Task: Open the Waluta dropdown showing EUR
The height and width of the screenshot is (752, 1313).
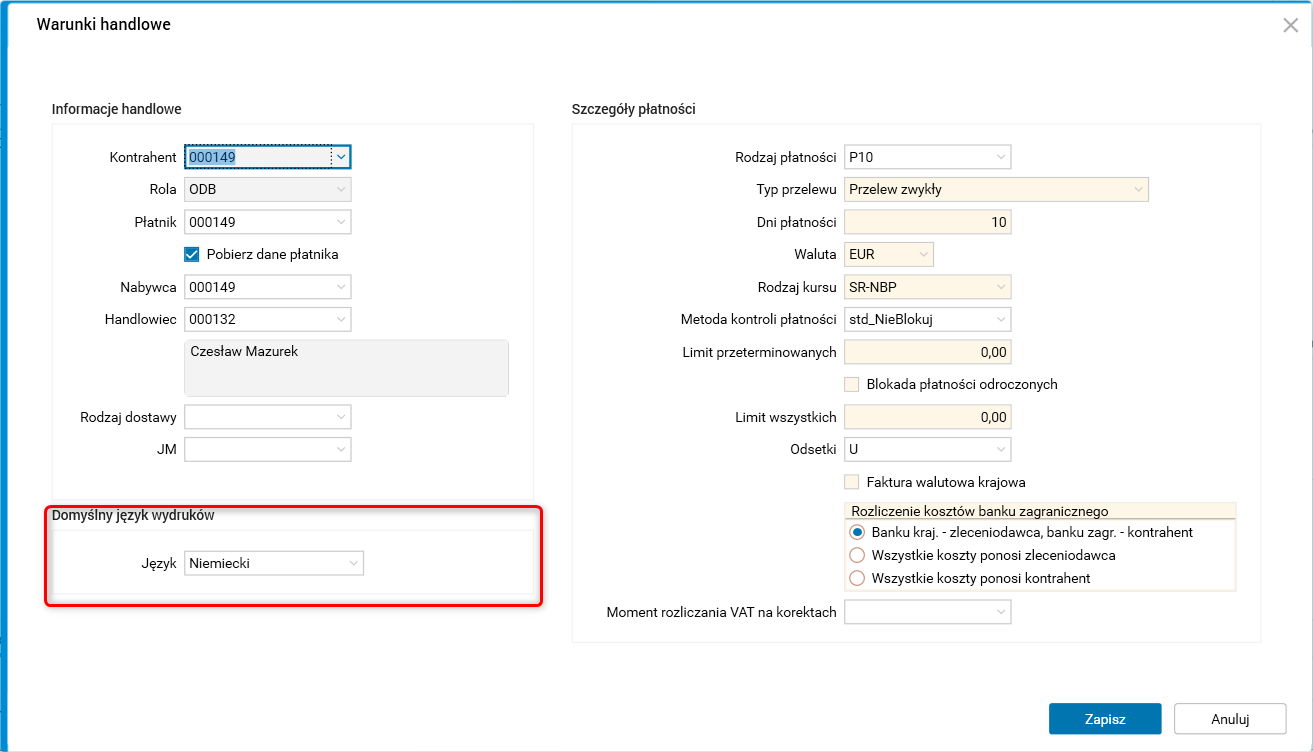Action: pos(921,254)
